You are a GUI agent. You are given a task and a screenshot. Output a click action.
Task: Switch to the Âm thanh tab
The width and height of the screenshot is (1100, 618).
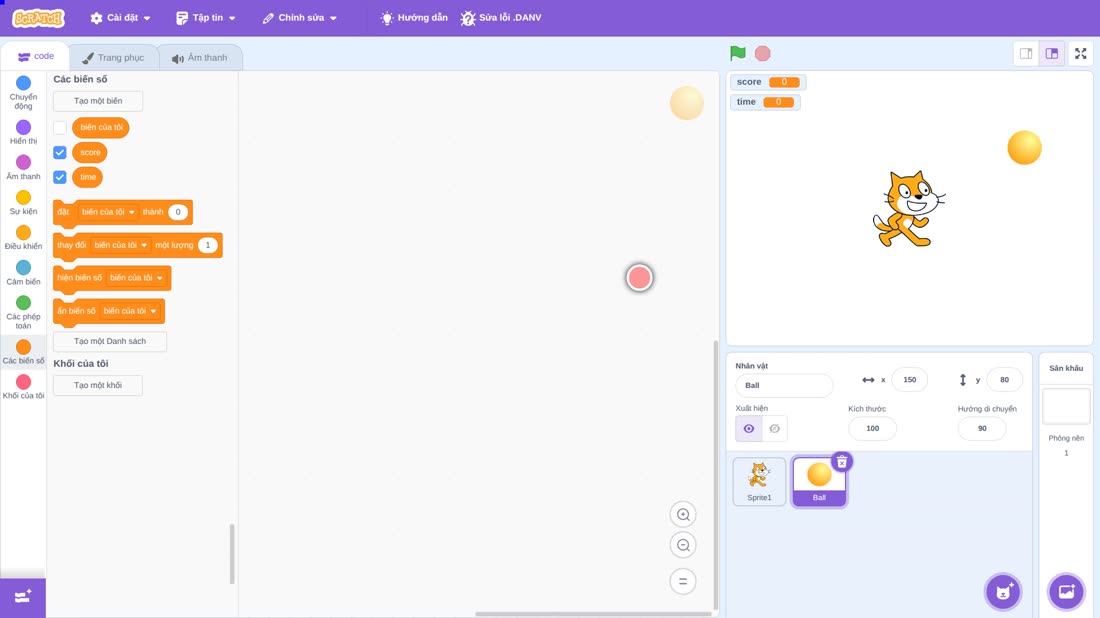tap(200, 58)
